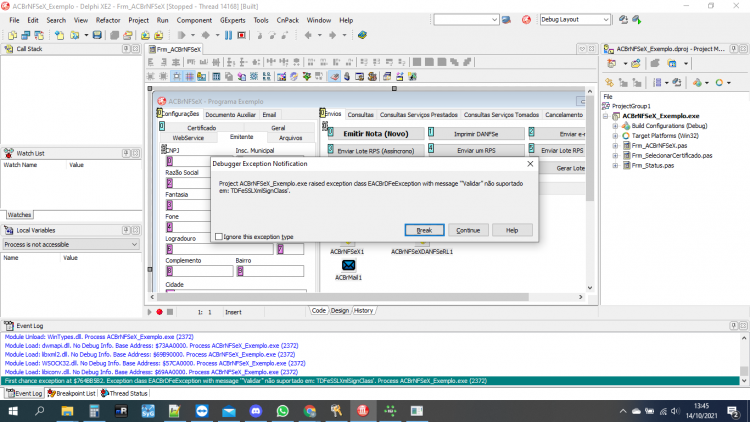The width and height of the screenshot is (750, 422).
Task: Click the Save Desktop layout icon
Action: tap(623, 20)
